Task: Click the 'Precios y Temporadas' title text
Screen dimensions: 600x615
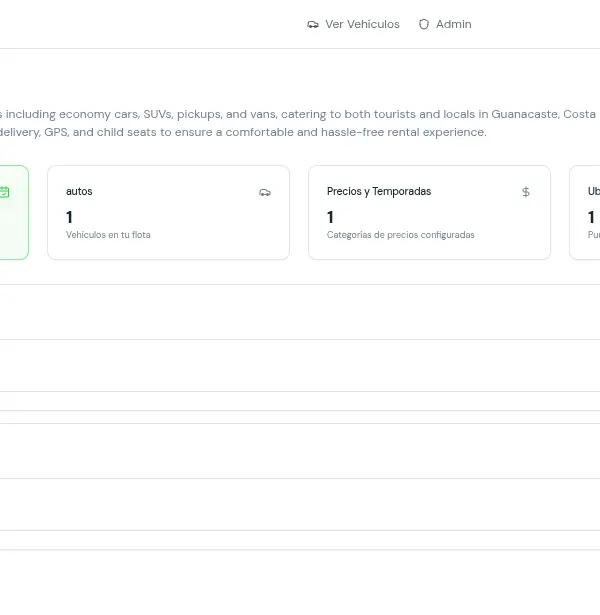Action: coord(379,191)
